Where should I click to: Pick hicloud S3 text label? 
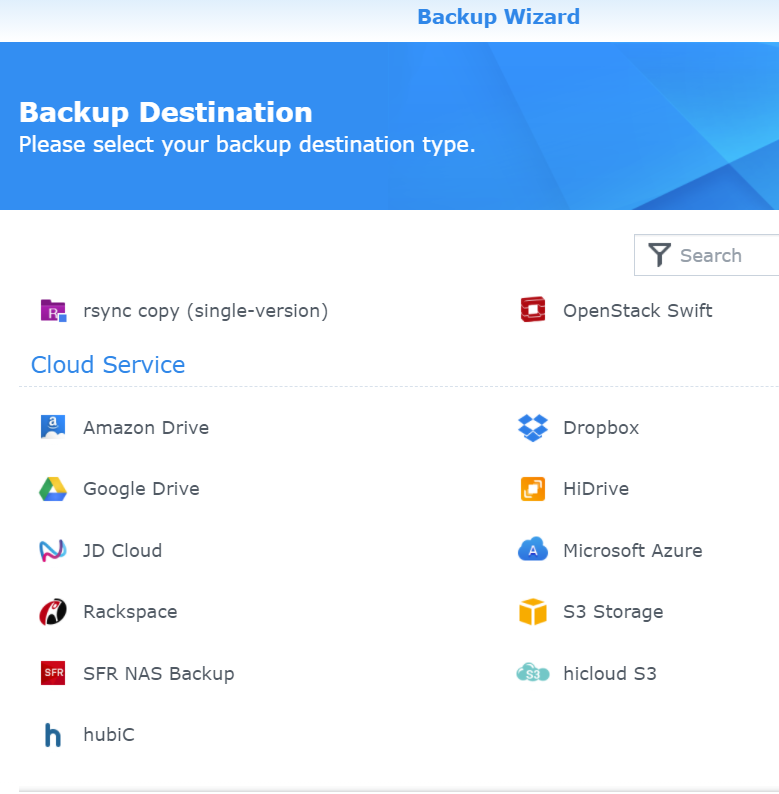610,673
